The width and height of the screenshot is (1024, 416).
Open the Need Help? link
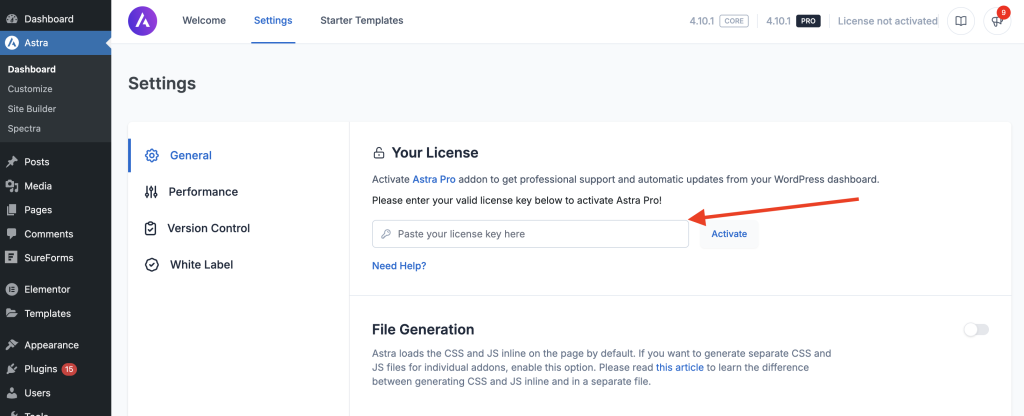[399, 266]
